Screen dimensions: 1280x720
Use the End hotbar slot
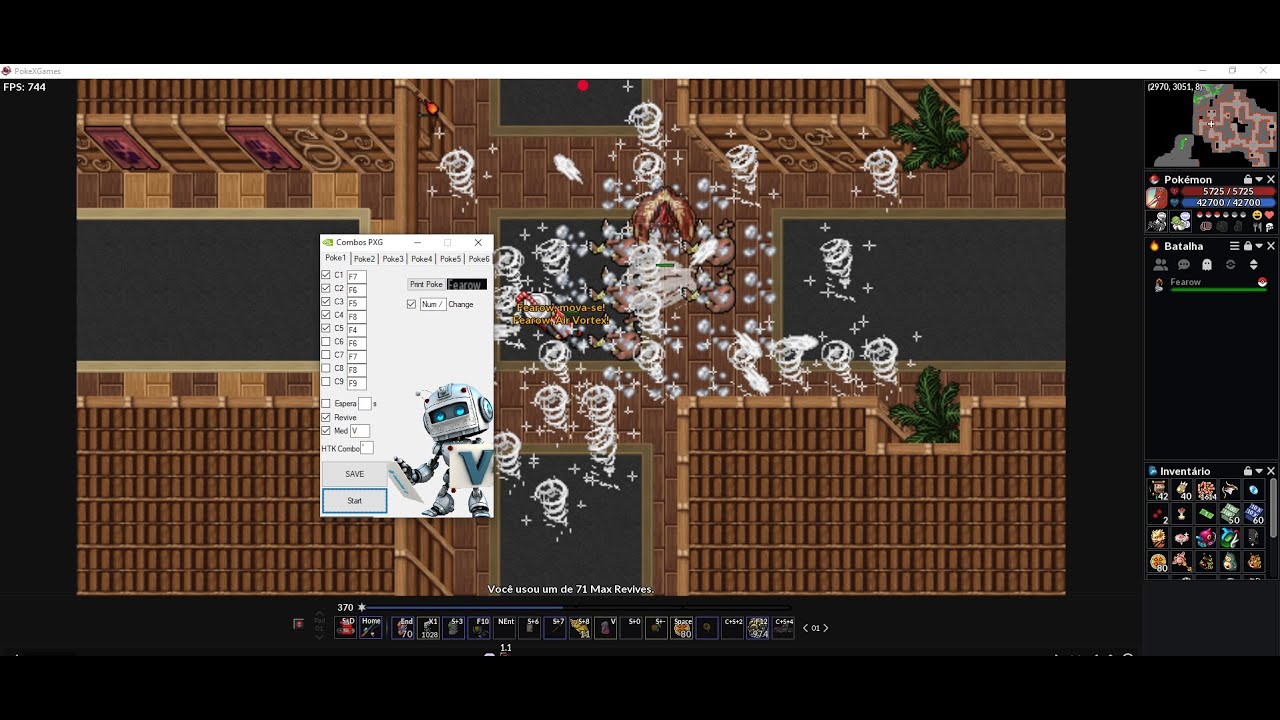click(404, 628)
